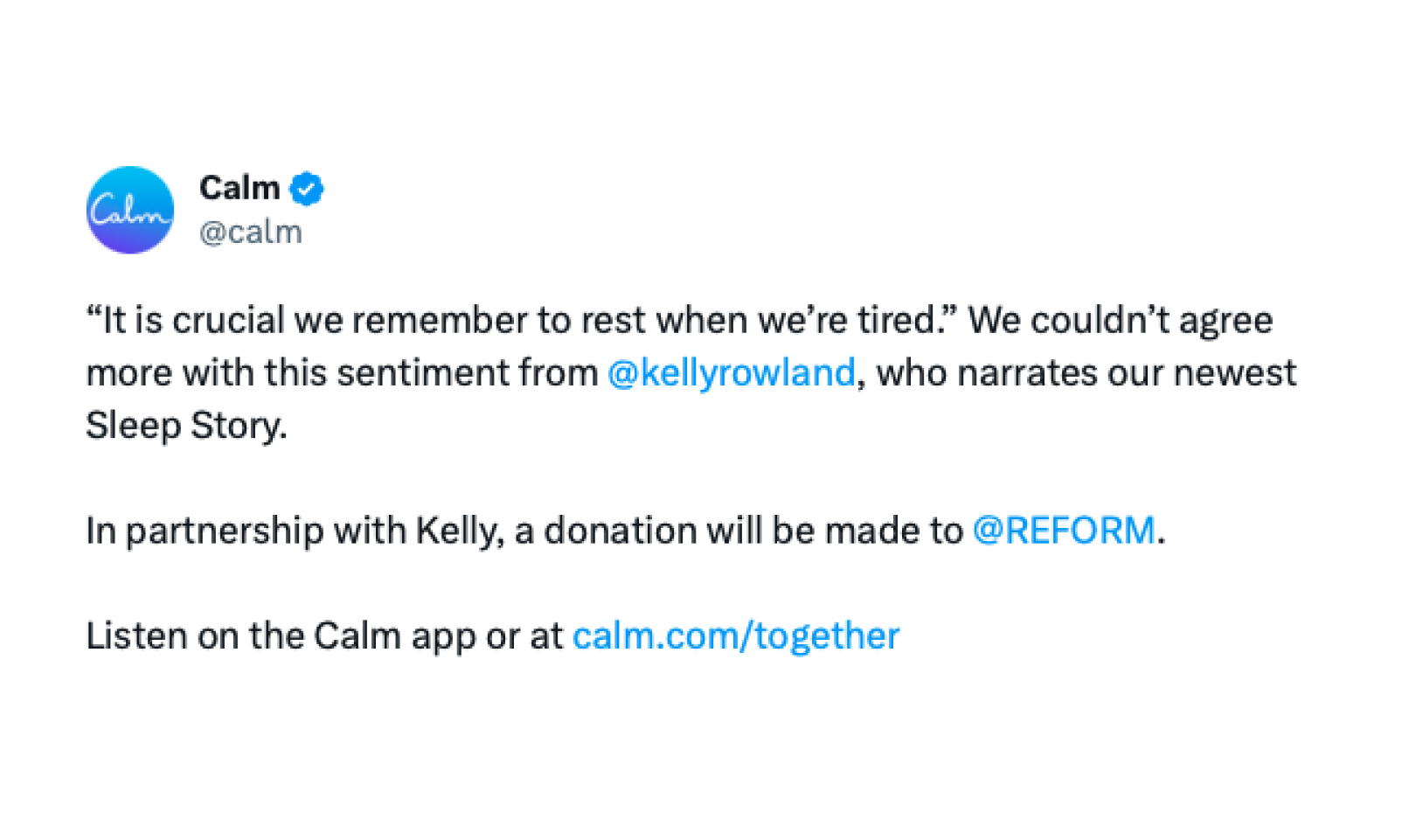Click the text "more with this sentiment from"

[342, 373]
